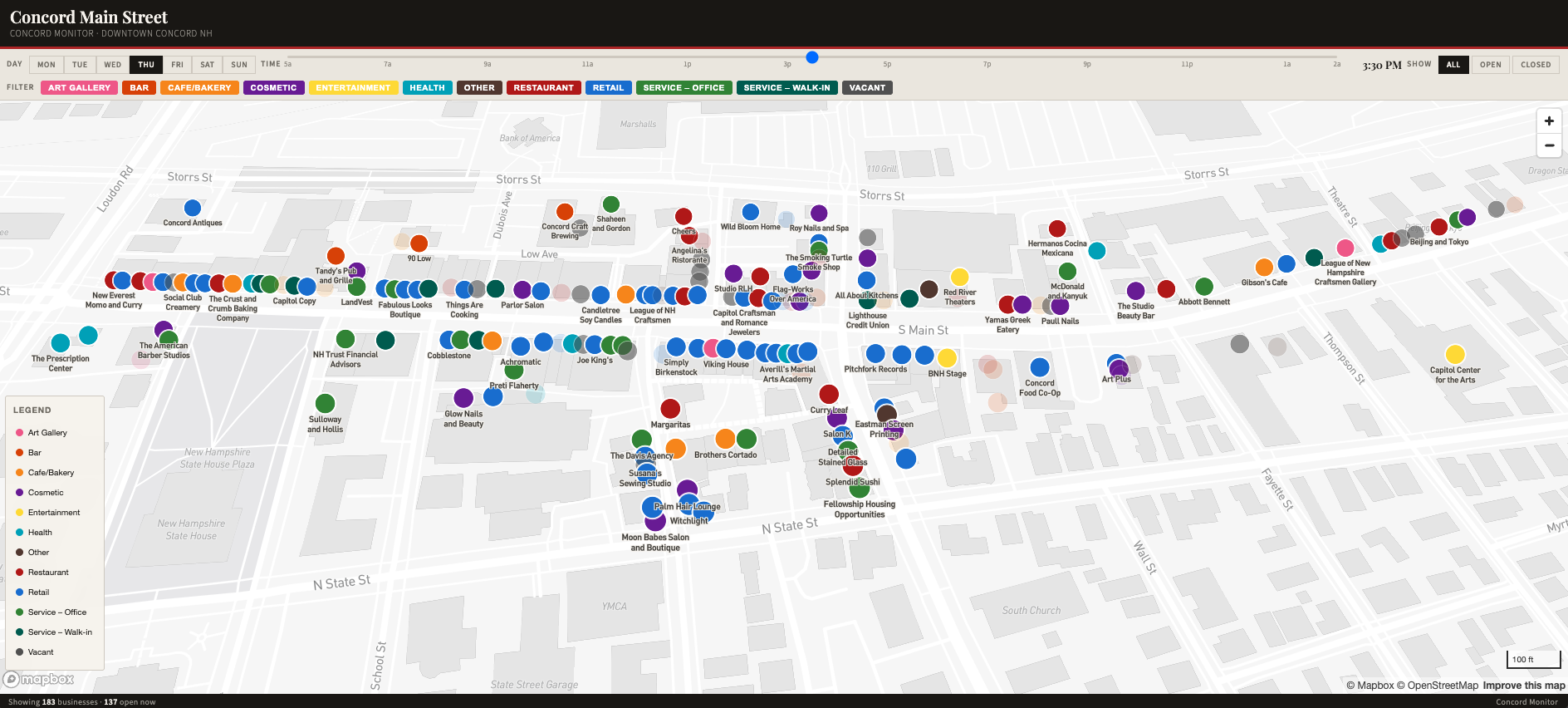Select the THU day tab
Image resolution: width=1568 pixels, height=708 pixels.
[x=146, y=65]
